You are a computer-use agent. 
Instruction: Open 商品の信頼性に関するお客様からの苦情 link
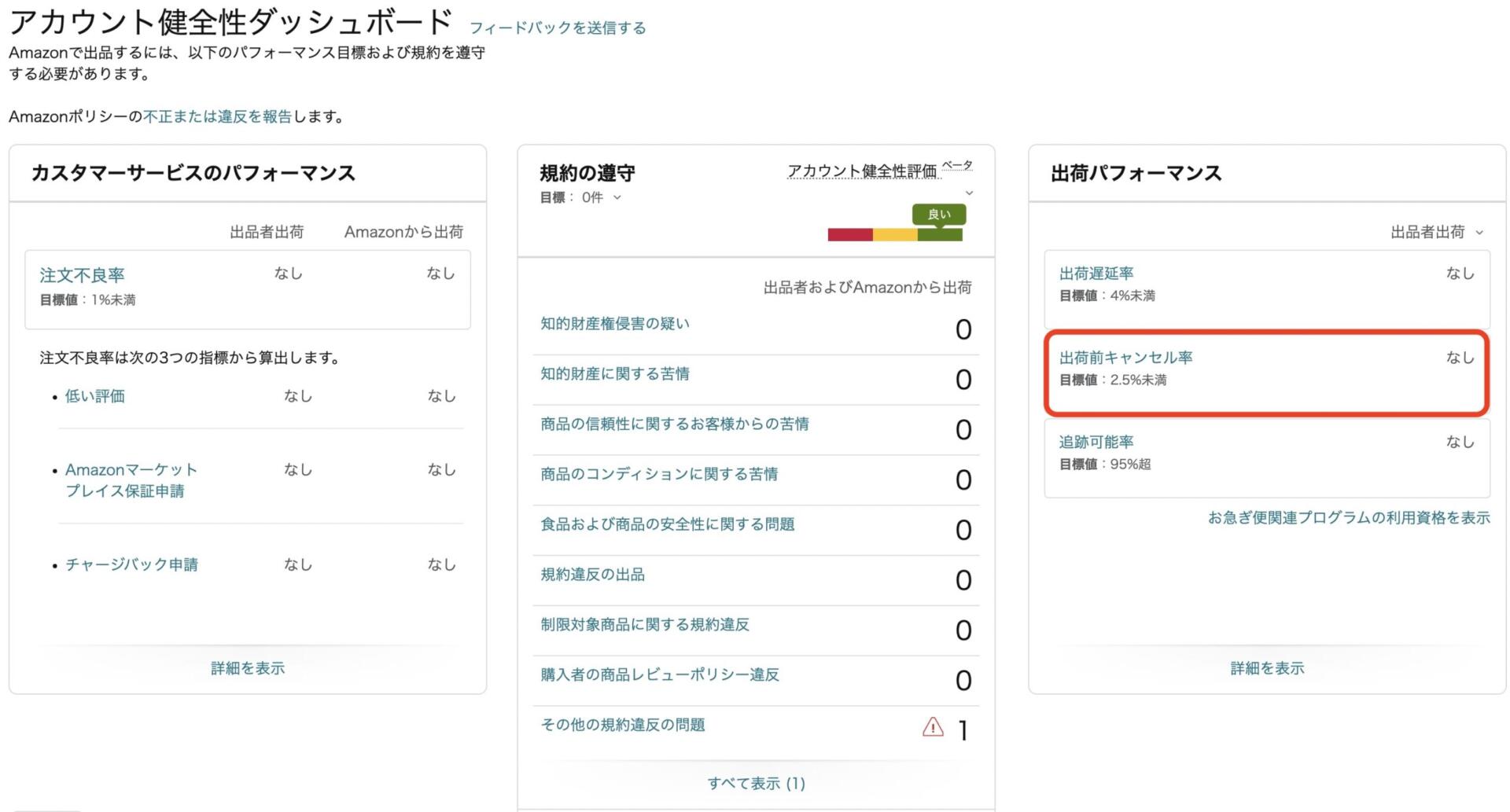click(675, 424)
